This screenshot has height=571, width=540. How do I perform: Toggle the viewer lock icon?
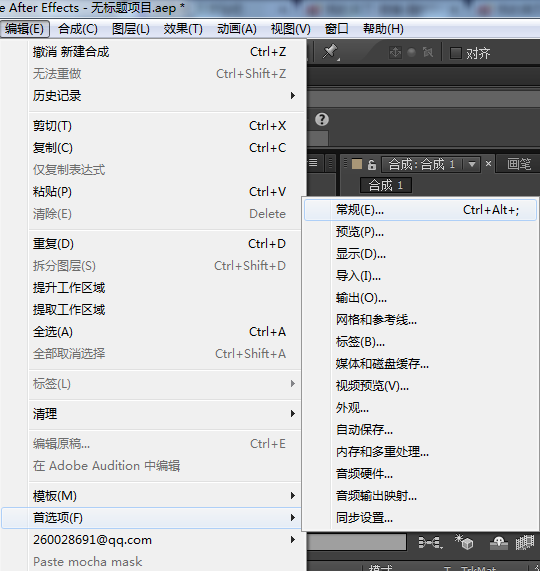(372, 165)
